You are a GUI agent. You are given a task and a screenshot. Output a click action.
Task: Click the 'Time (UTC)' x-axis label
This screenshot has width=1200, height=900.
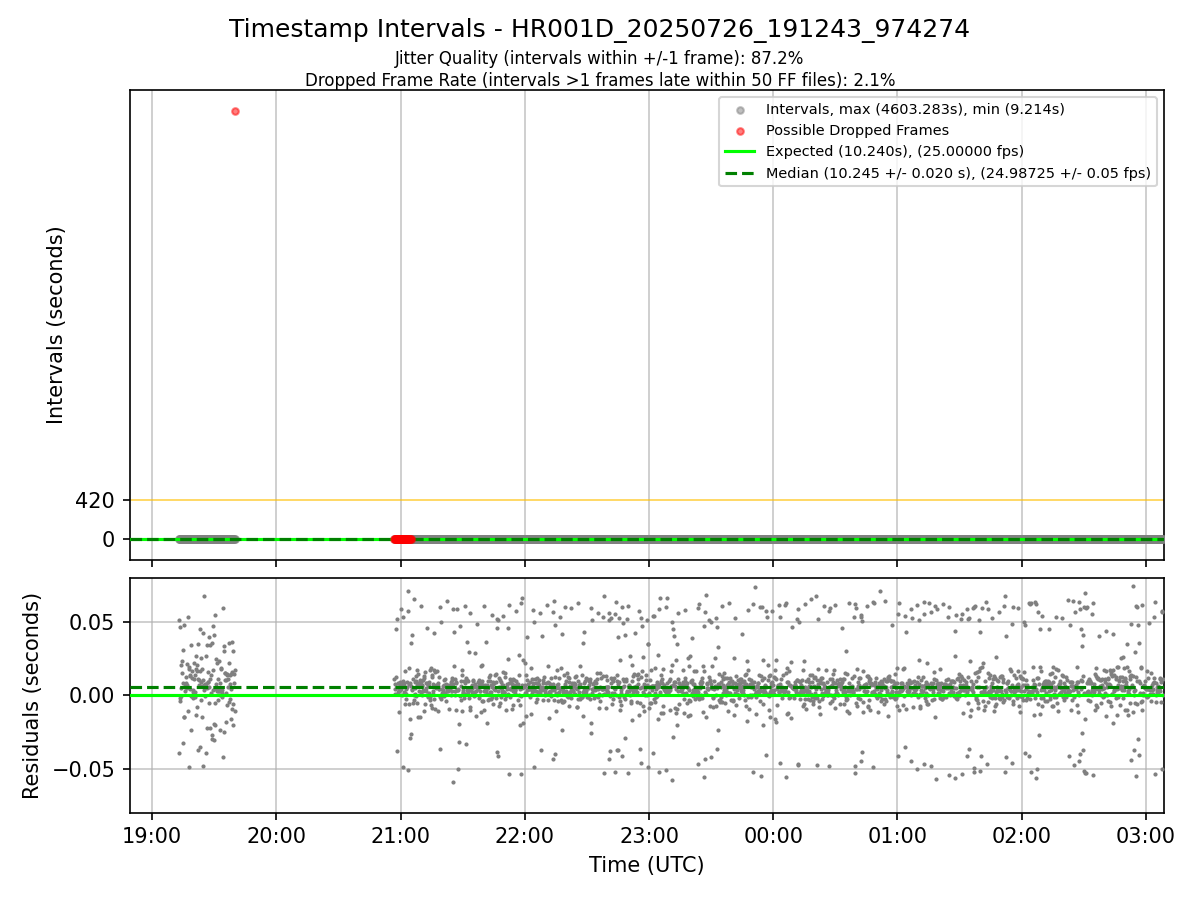[x=646, y=865]
